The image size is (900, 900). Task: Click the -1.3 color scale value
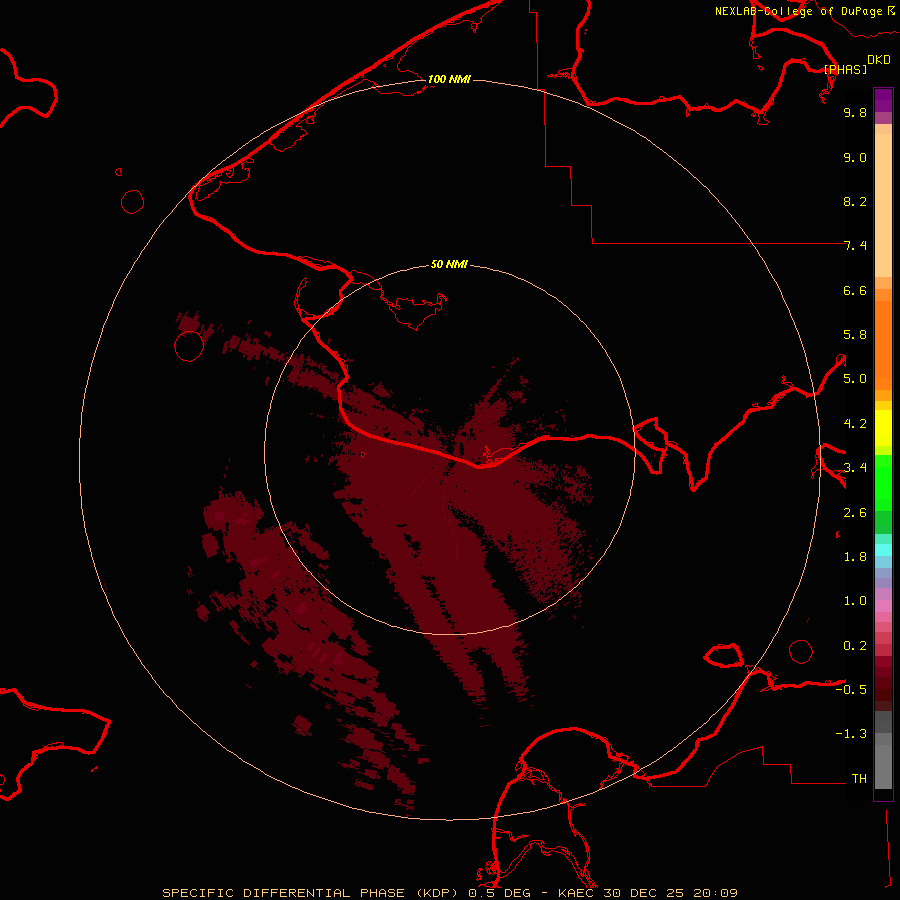851,734
